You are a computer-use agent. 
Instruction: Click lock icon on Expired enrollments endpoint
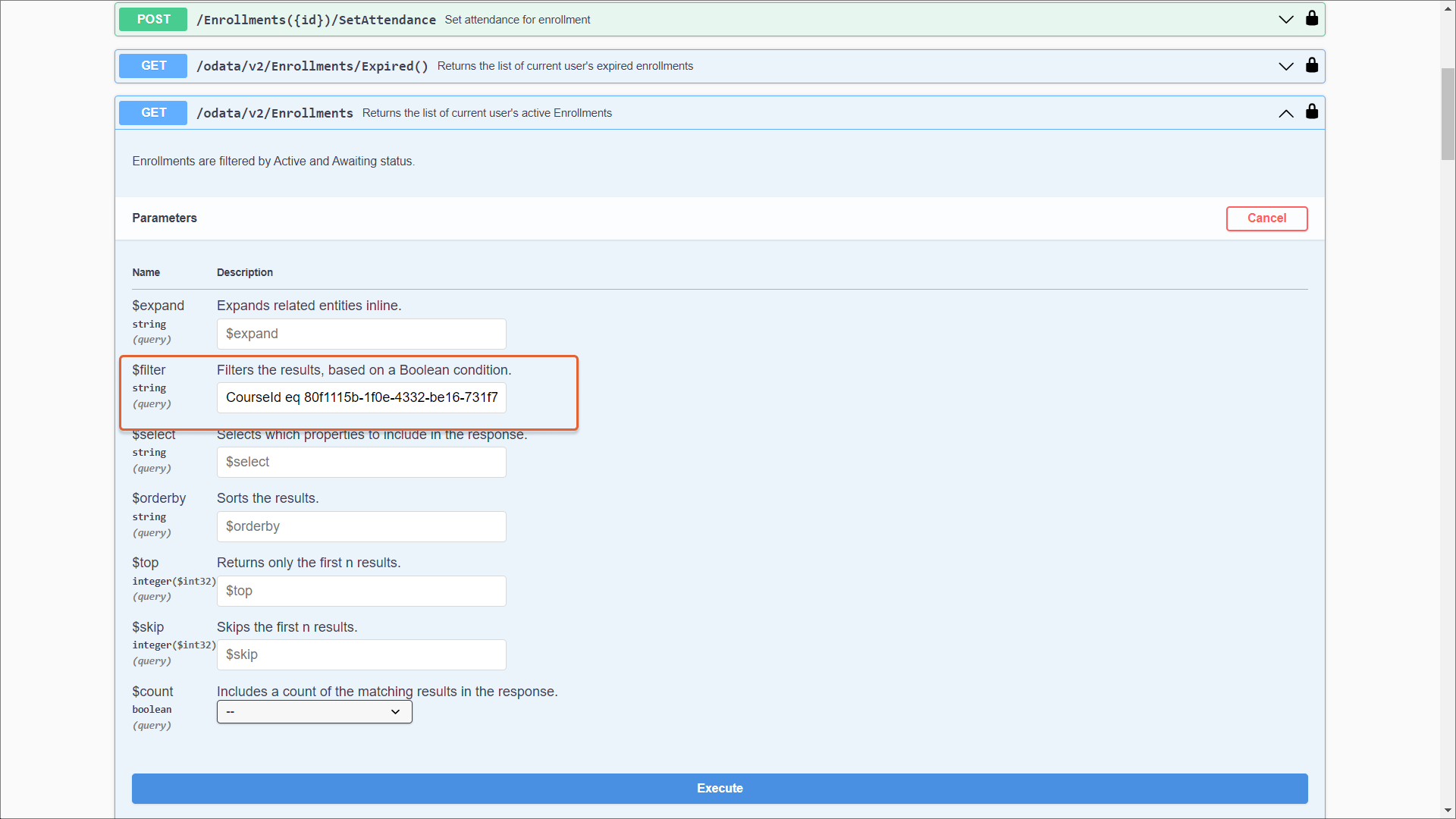tap(1312, 65)
